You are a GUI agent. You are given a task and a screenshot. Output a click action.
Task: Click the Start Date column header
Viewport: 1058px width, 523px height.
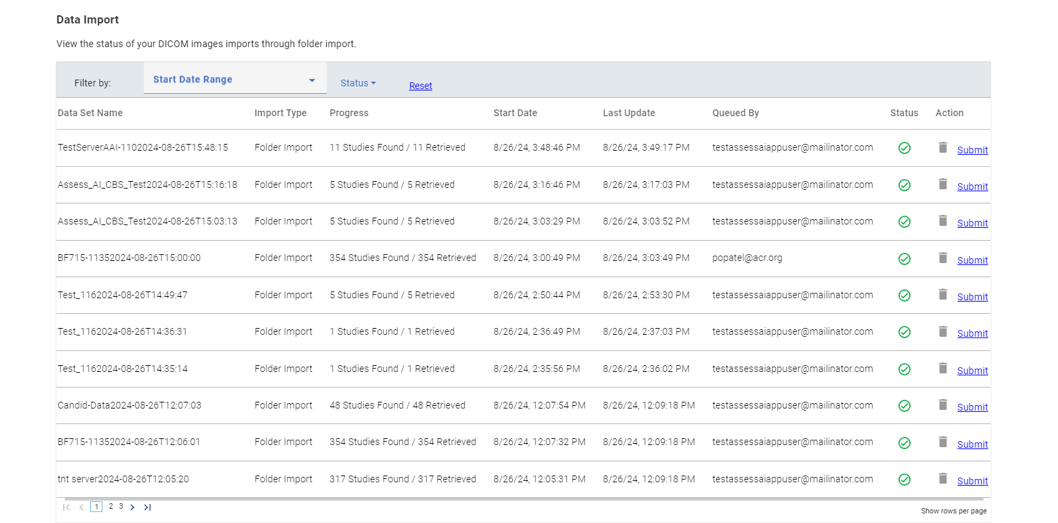(515, 113)
